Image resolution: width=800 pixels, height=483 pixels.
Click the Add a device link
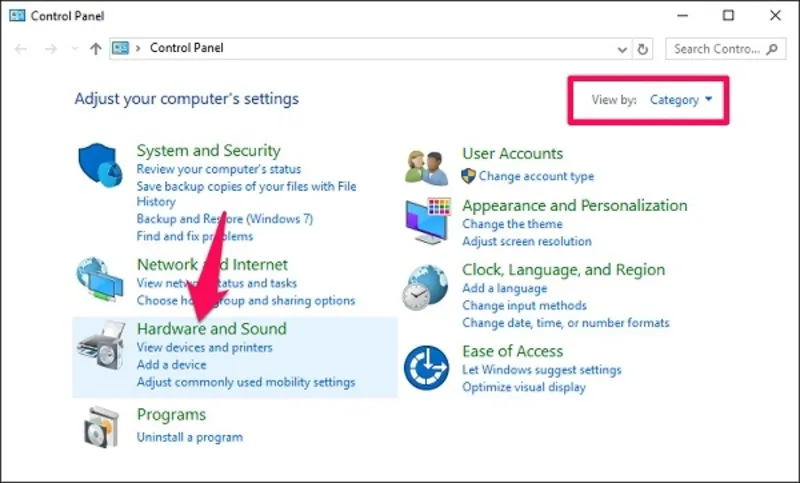[x=171, y=365]
